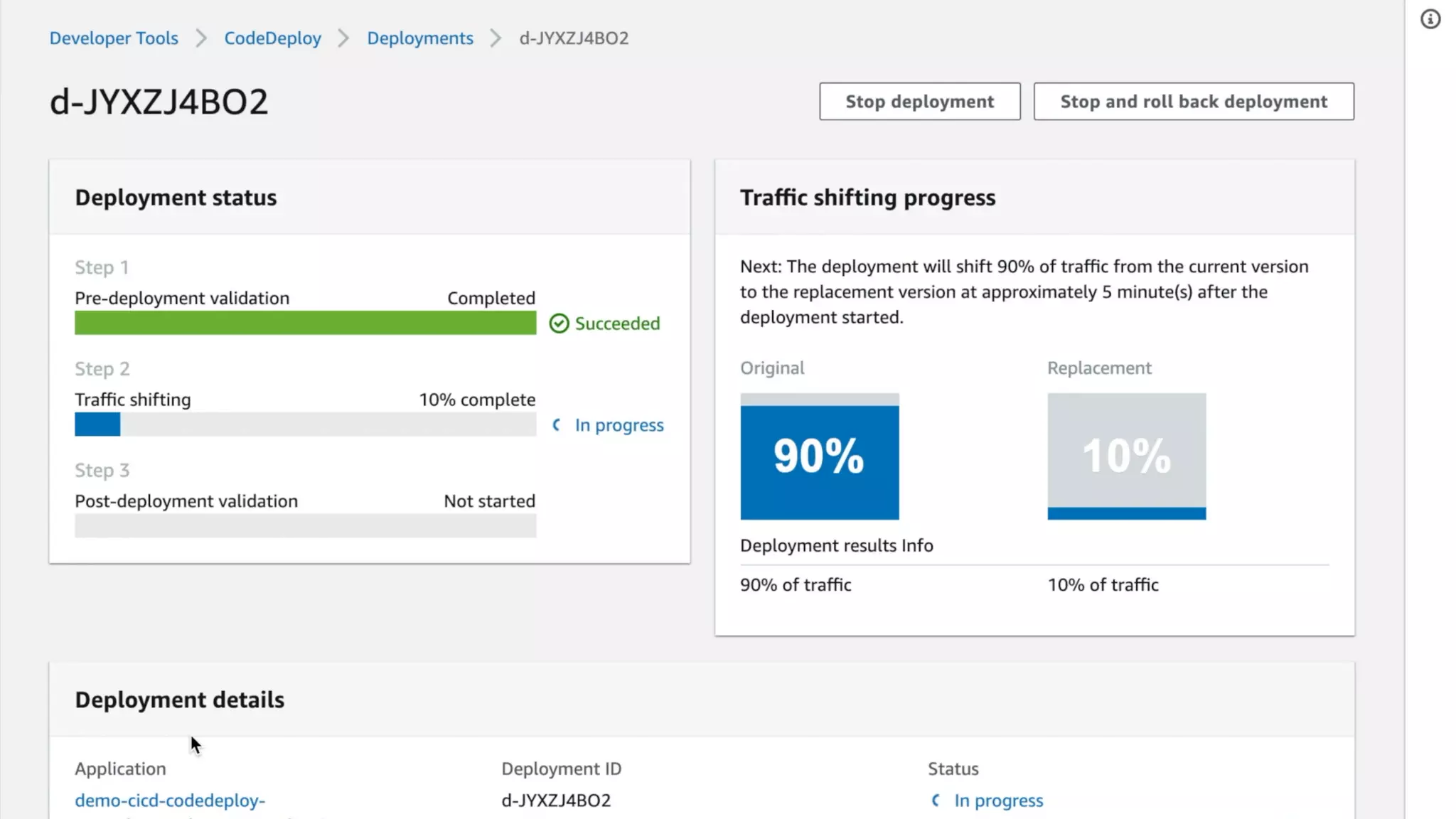
Task: Click the In progress spinner beside Traffic shifting
Action: pyautogui.click(x=557, y=425)
